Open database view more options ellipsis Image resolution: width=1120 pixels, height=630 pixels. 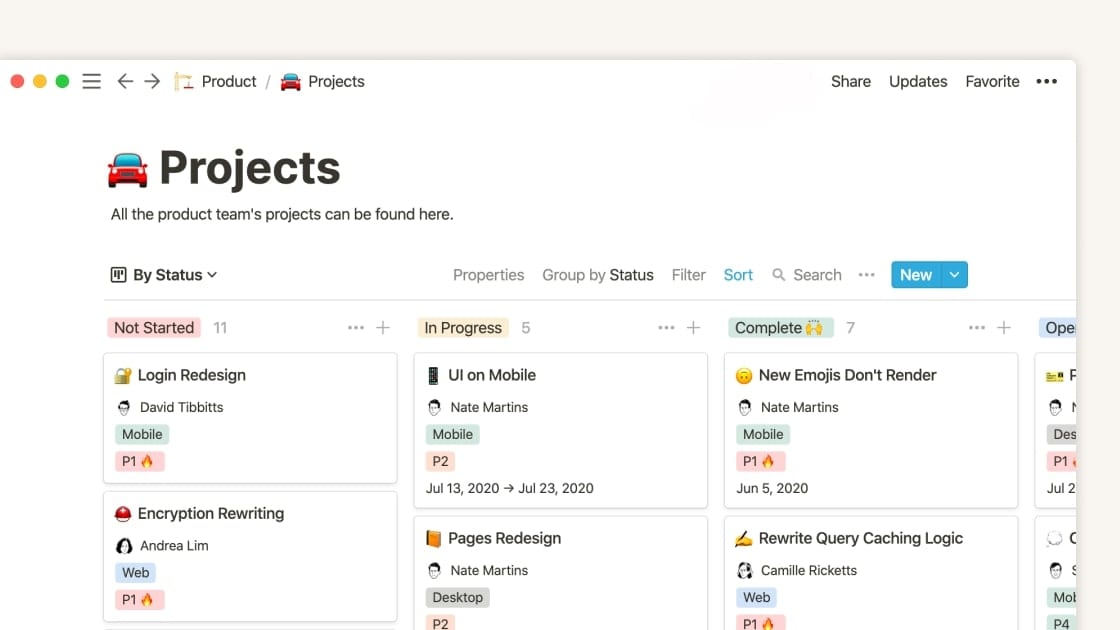click(866, 275)
